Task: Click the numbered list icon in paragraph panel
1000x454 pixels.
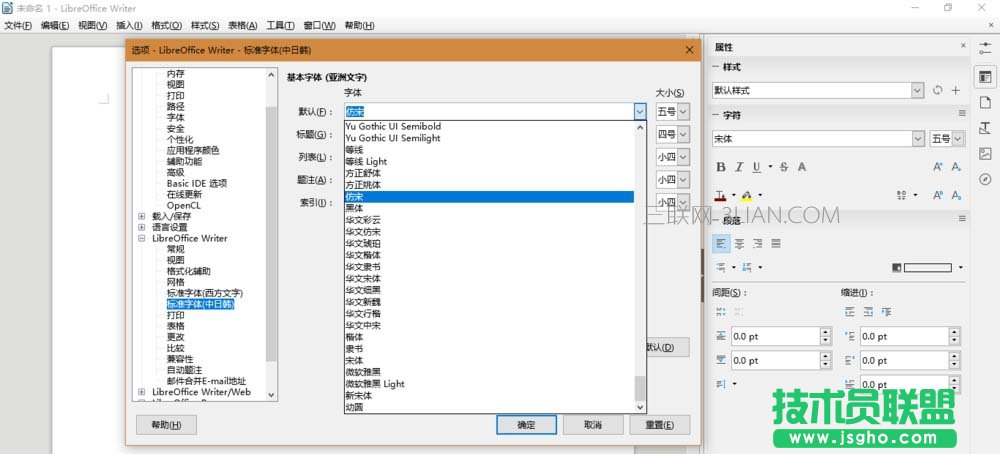Action: 747,267
